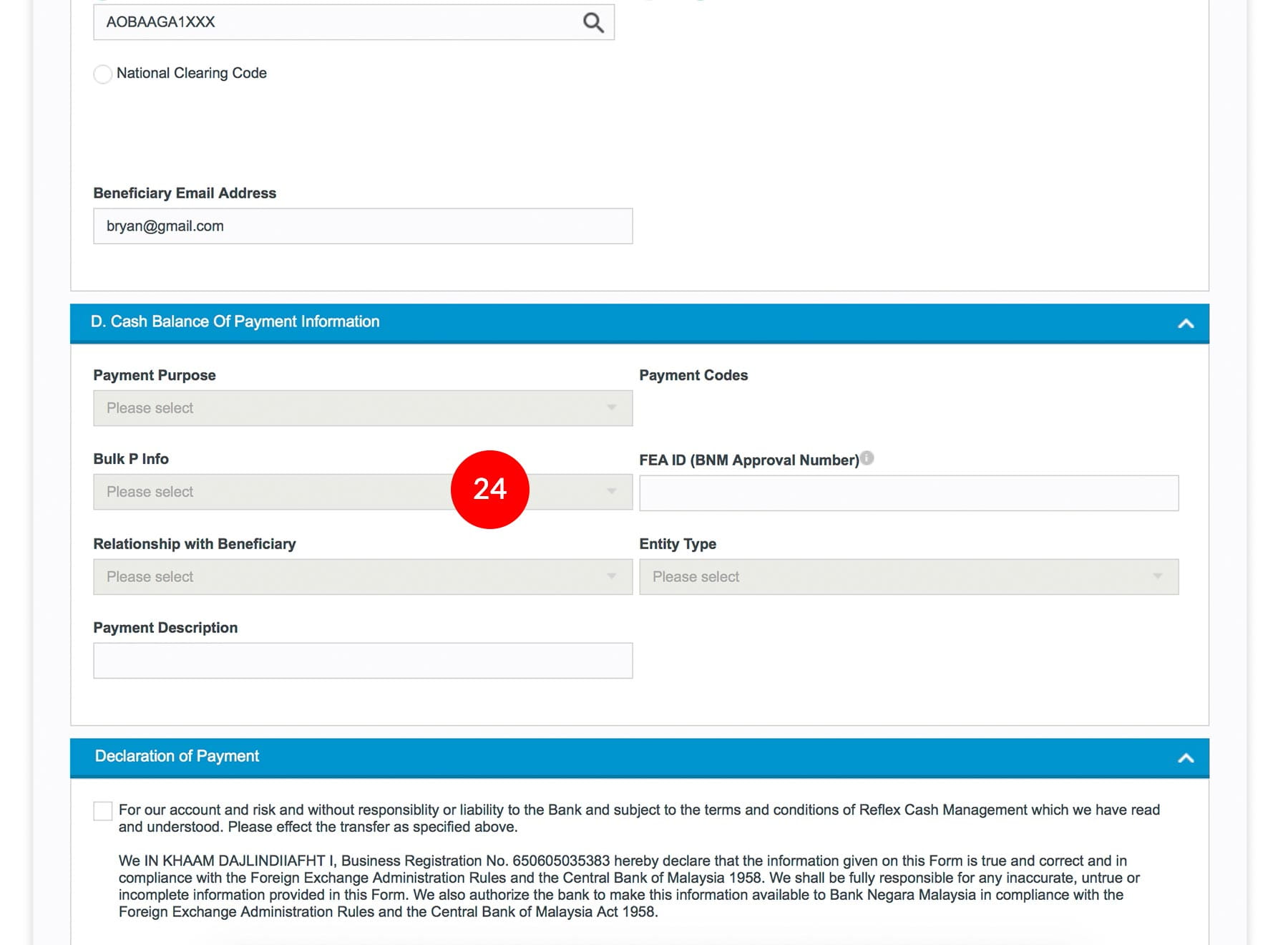
Task: Click into the Payment Description field
Action: coord(362,661)
